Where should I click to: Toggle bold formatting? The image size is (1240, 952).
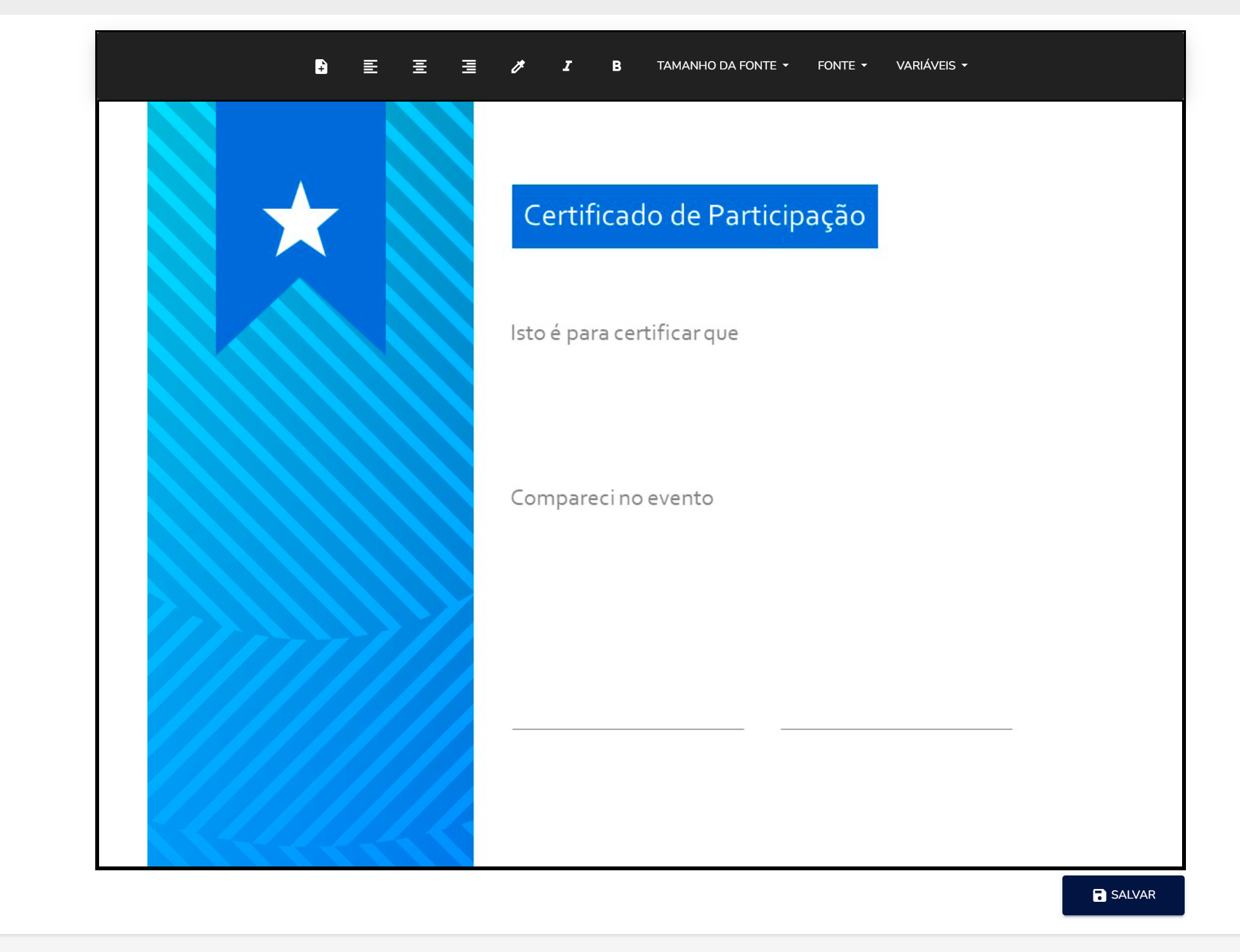tap(616, 66)
